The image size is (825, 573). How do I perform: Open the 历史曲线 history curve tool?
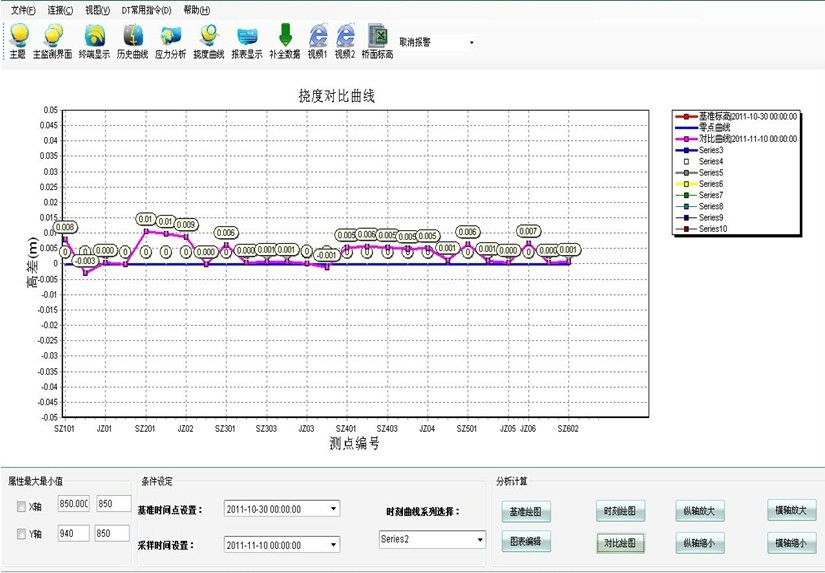[x=132, y=36]
